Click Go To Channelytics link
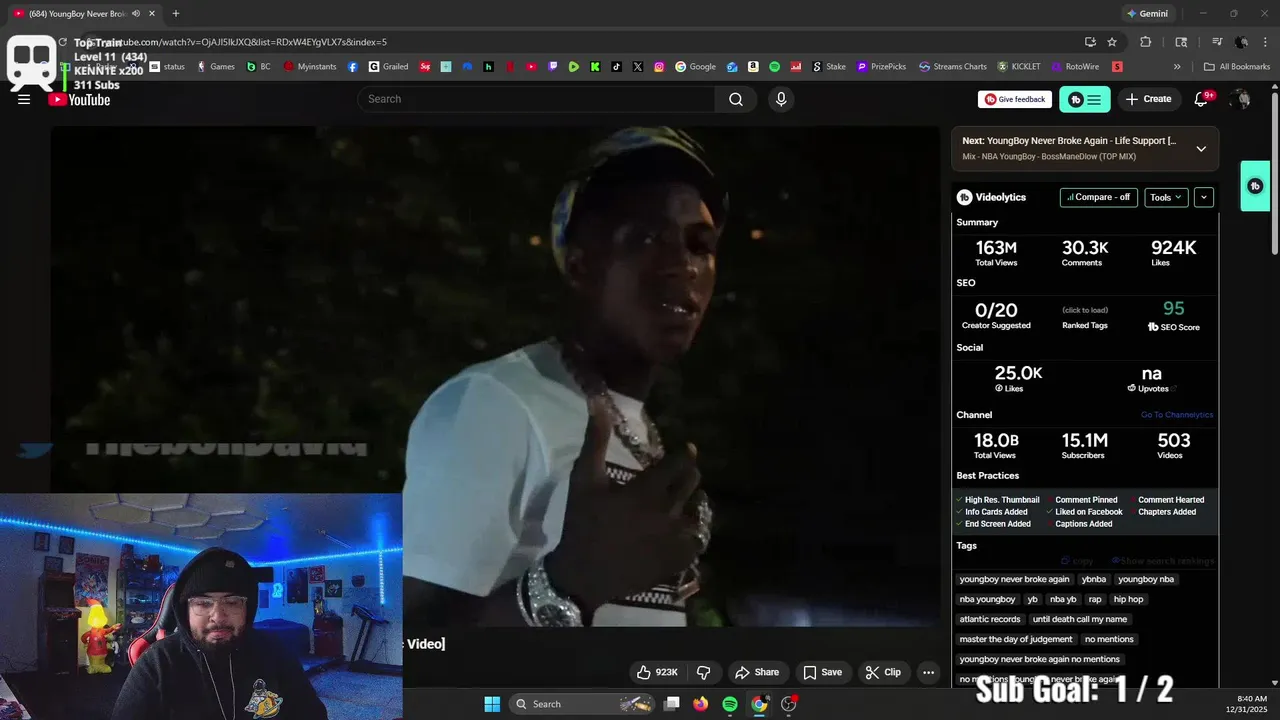 click(x=1177, y=415)
